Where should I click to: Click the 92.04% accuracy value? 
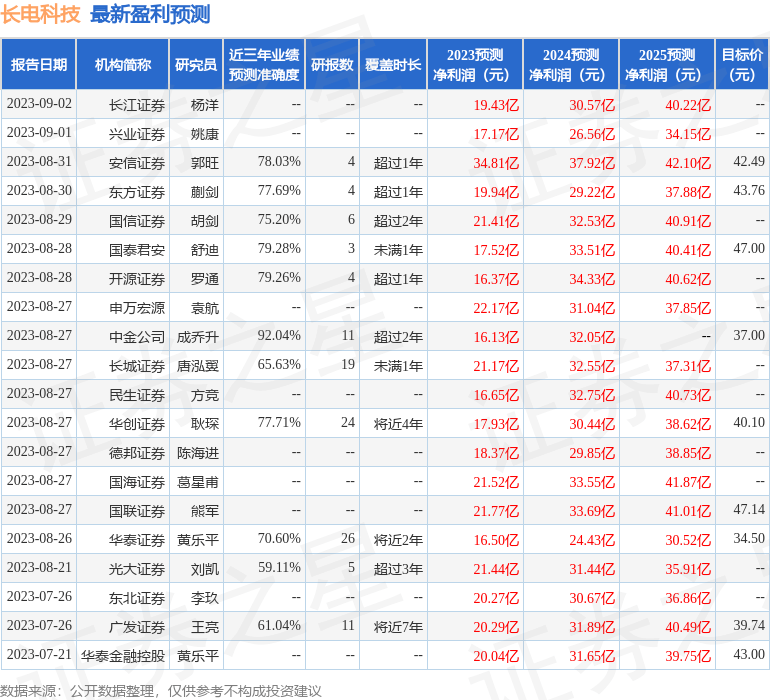[x=279, y=336]
